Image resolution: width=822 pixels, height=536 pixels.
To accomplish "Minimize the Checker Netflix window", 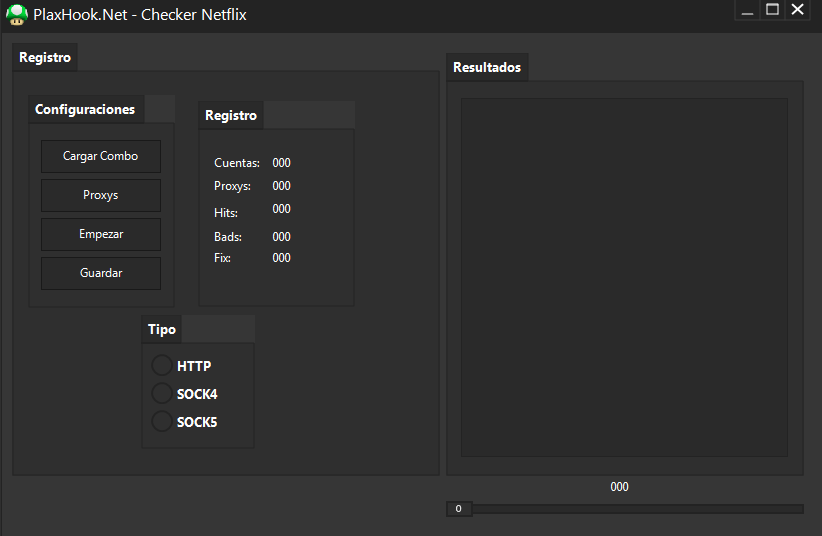I will click(x=747, y=10).
